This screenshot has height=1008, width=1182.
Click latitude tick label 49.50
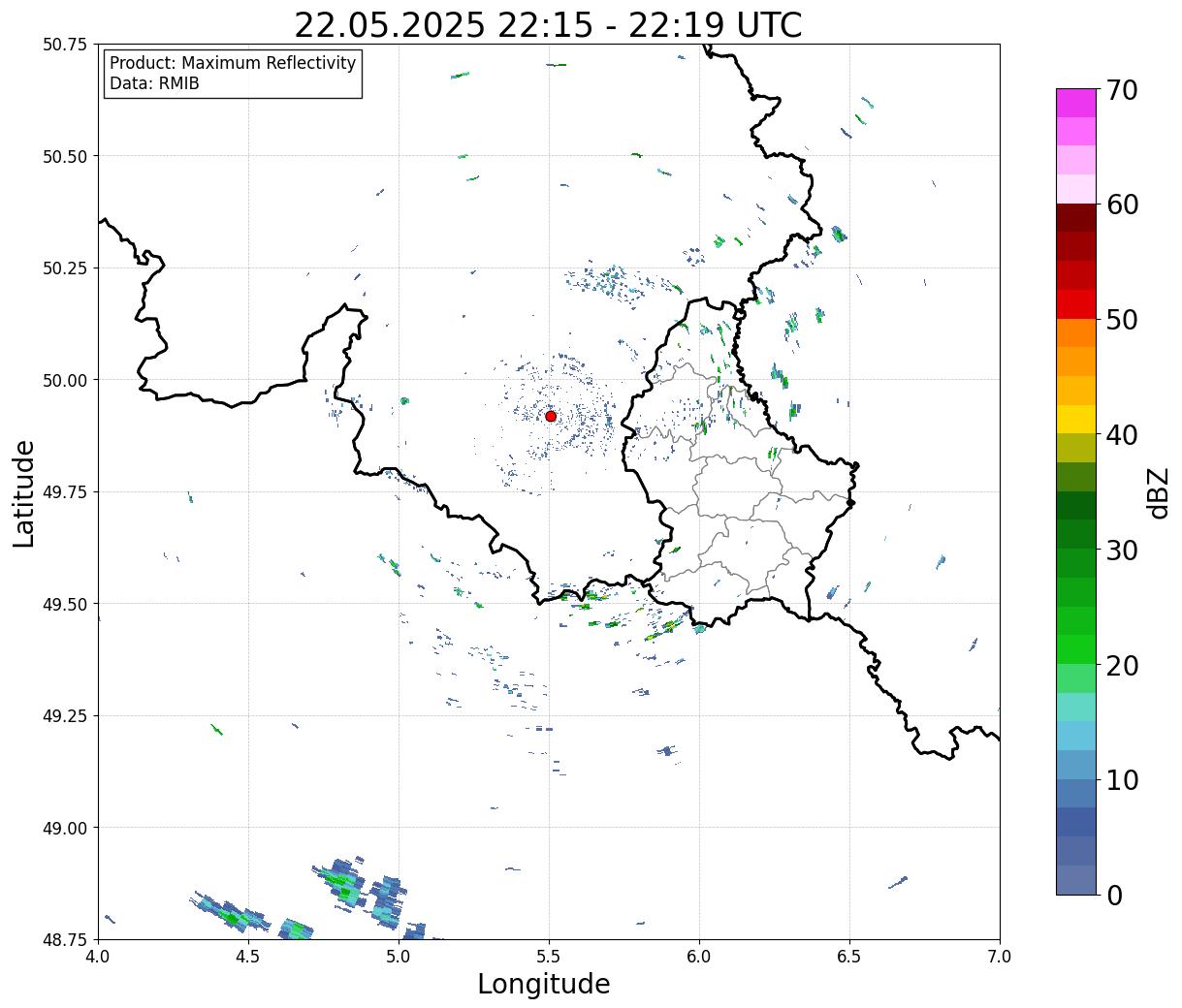tap(64, 604)
